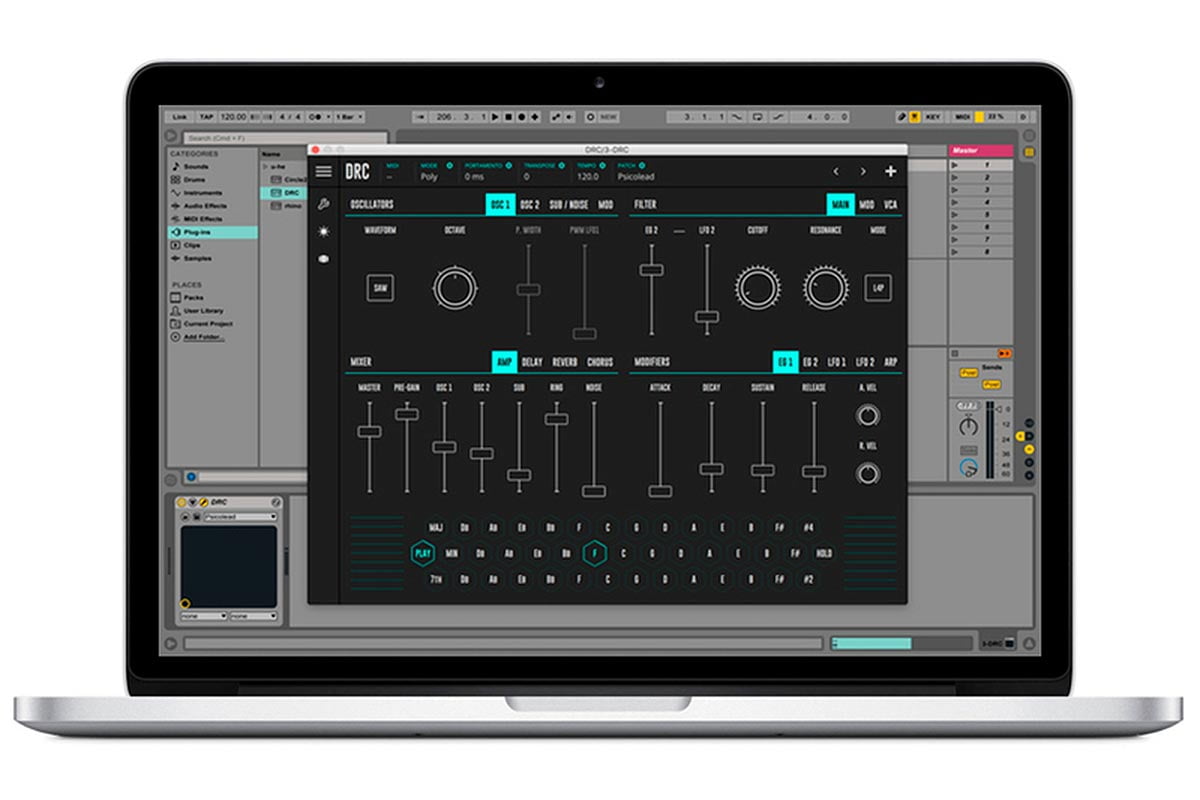Click the oval icon in DRC sidebar
The image size is (1200, 800).
coord(323,258)
